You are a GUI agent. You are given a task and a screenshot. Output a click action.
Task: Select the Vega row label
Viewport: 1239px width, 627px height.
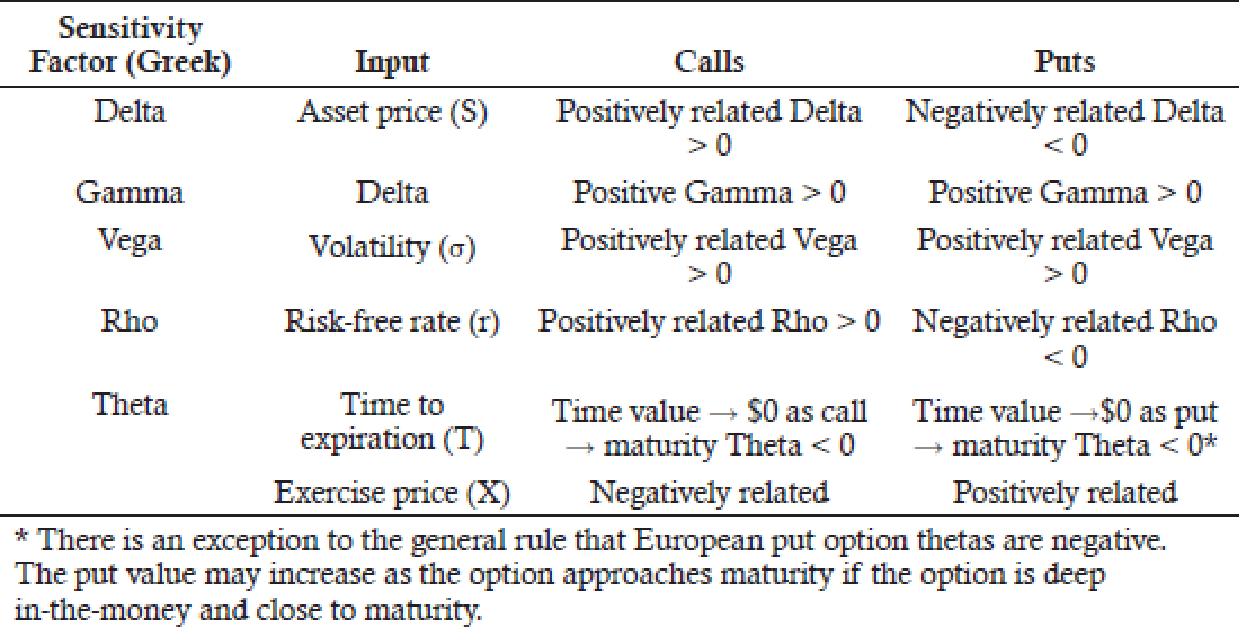[130, 241]
